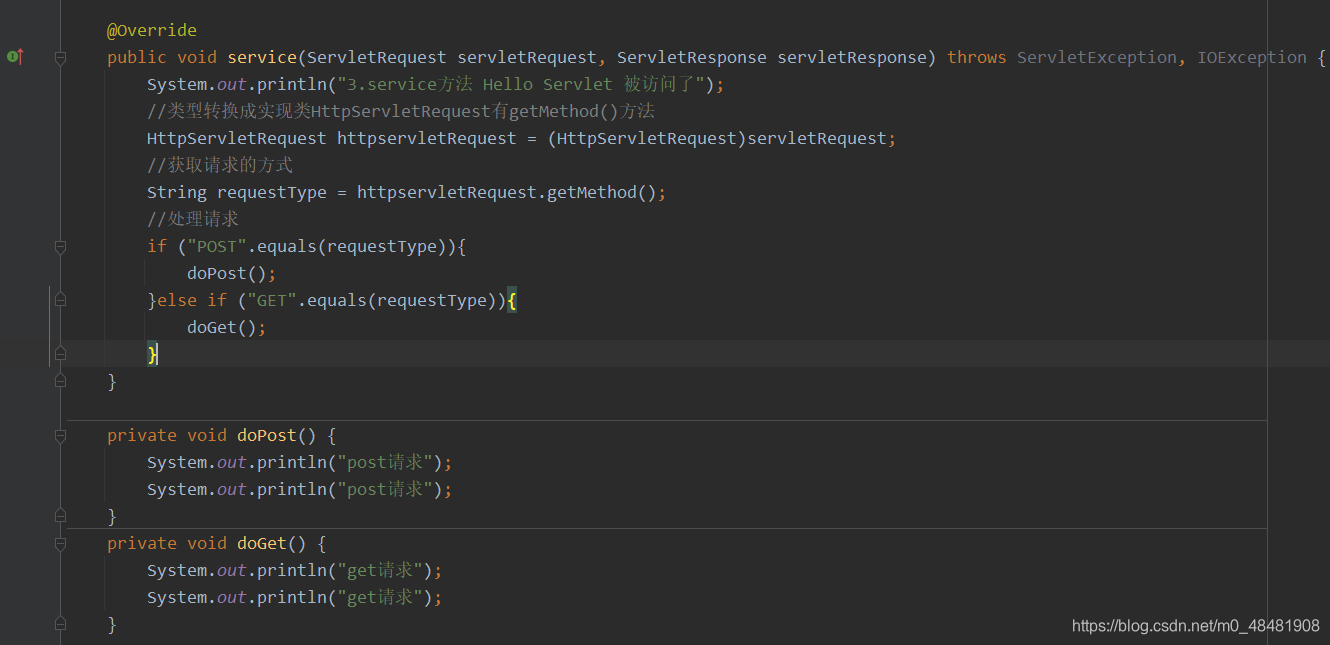Screen dimensions: 1330x645
Task: Click the override gutter icon beside service method
Action: point(14,57)
